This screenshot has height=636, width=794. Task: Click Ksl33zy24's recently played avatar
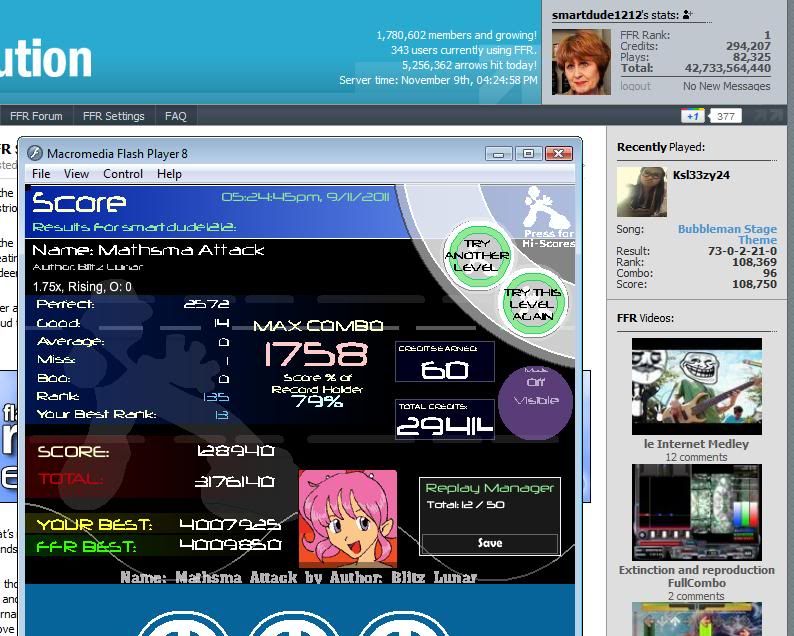tap(641, 192)
